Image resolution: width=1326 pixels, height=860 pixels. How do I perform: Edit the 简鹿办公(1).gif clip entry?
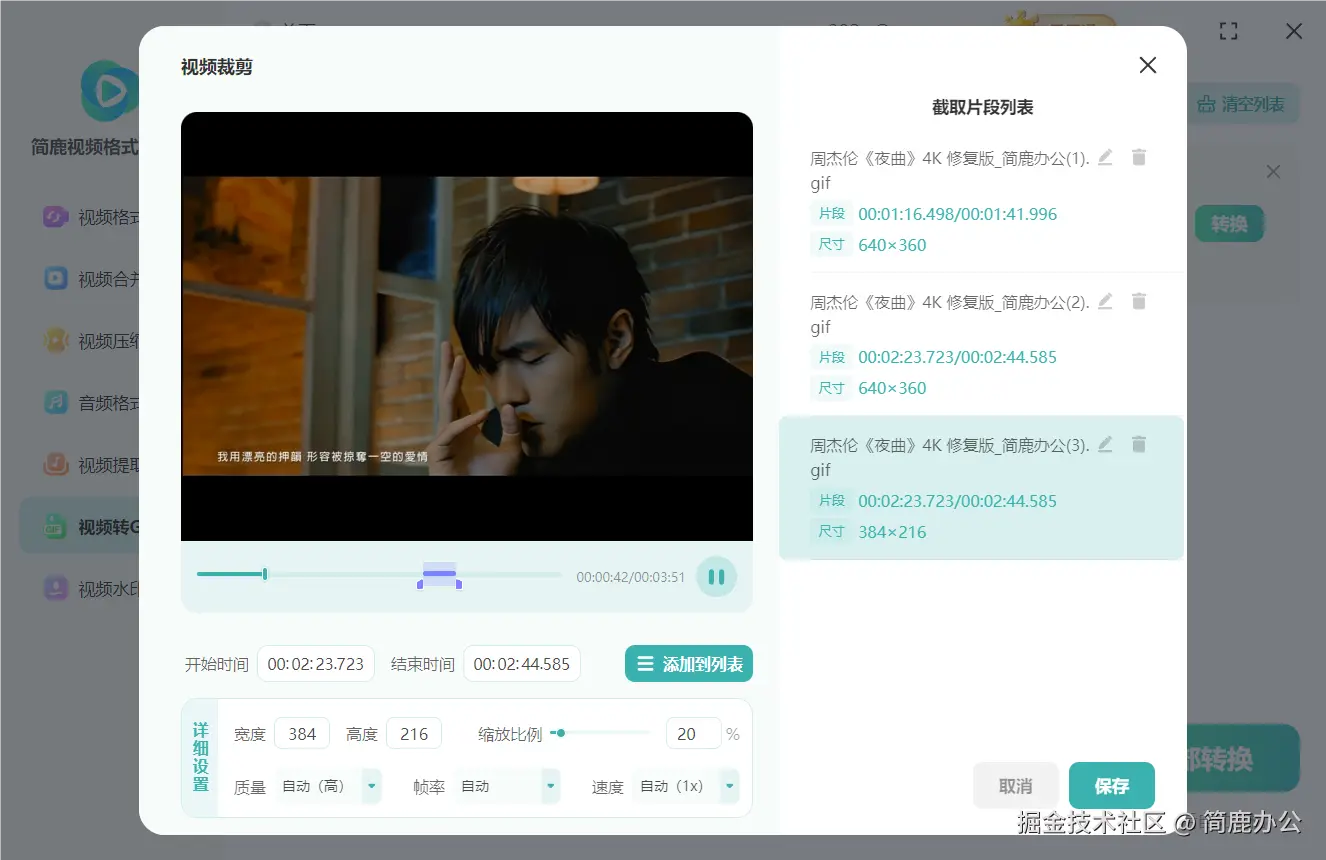pyautogui.click(x=1105, y=157)
